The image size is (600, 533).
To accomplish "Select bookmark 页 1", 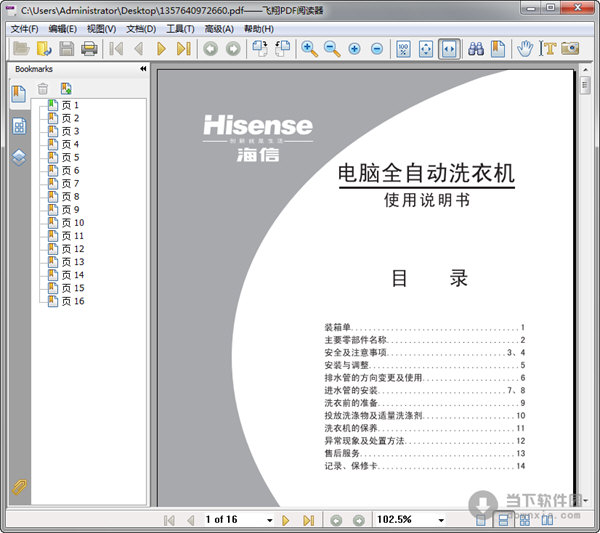I will (x=70, y=105).
